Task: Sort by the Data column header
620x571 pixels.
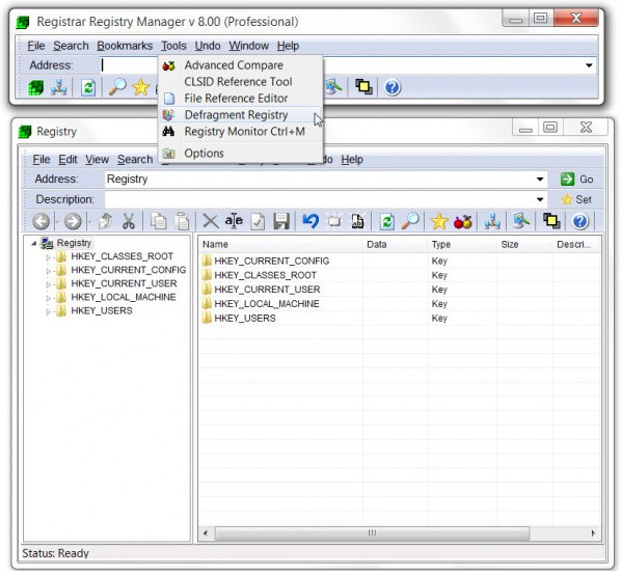Action: (395, 245)
